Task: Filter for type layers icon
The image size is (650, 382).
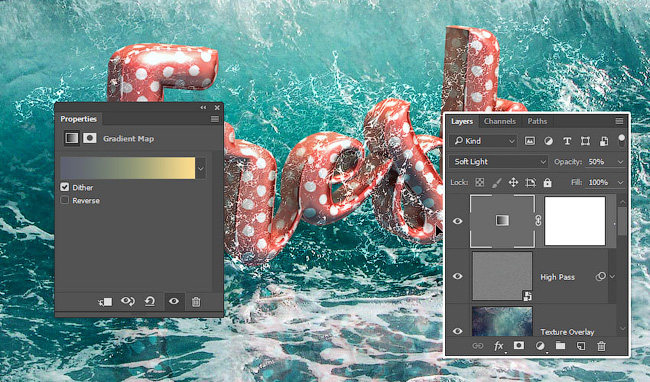Action: 567,141
